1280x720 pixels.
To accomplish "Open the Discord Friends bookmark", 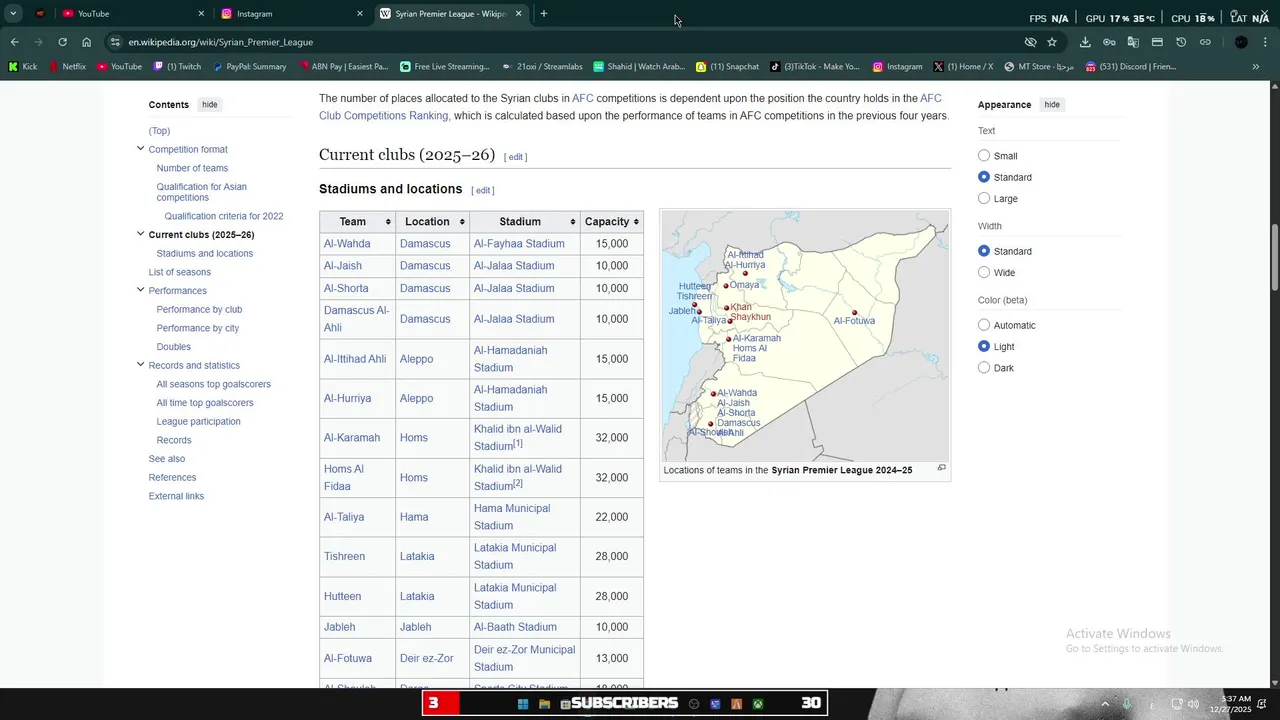I will [x=1130, y=67].
